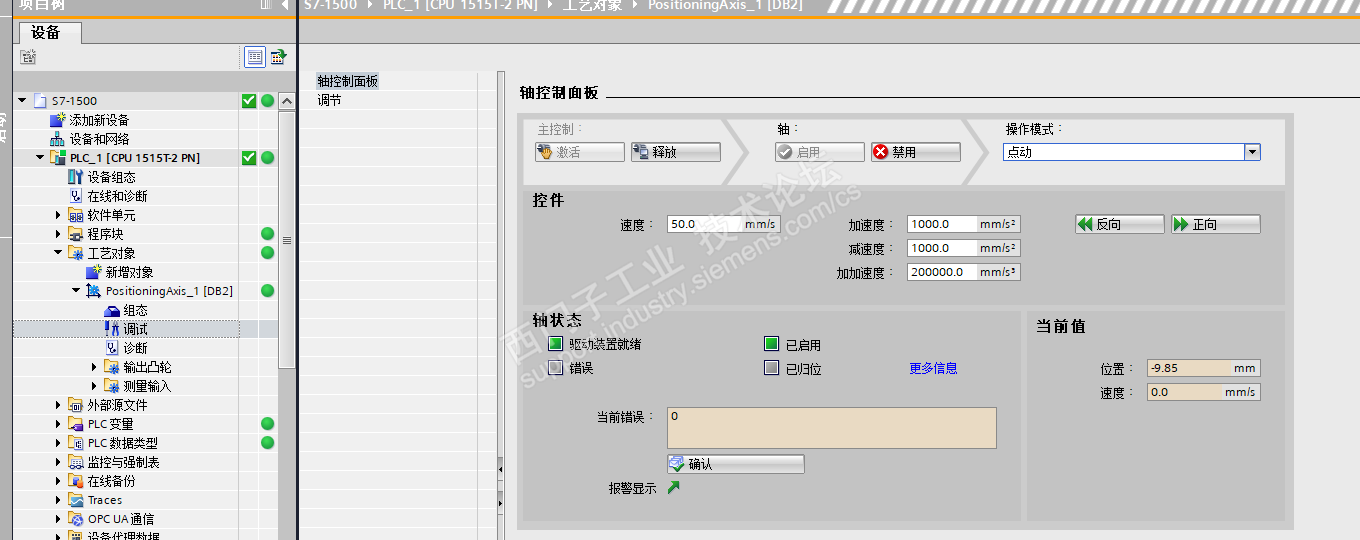The width and height of the screenshot is (1360, 540).
Task: Click green status dot beside PLC 变量
Action: click(267, 424)
